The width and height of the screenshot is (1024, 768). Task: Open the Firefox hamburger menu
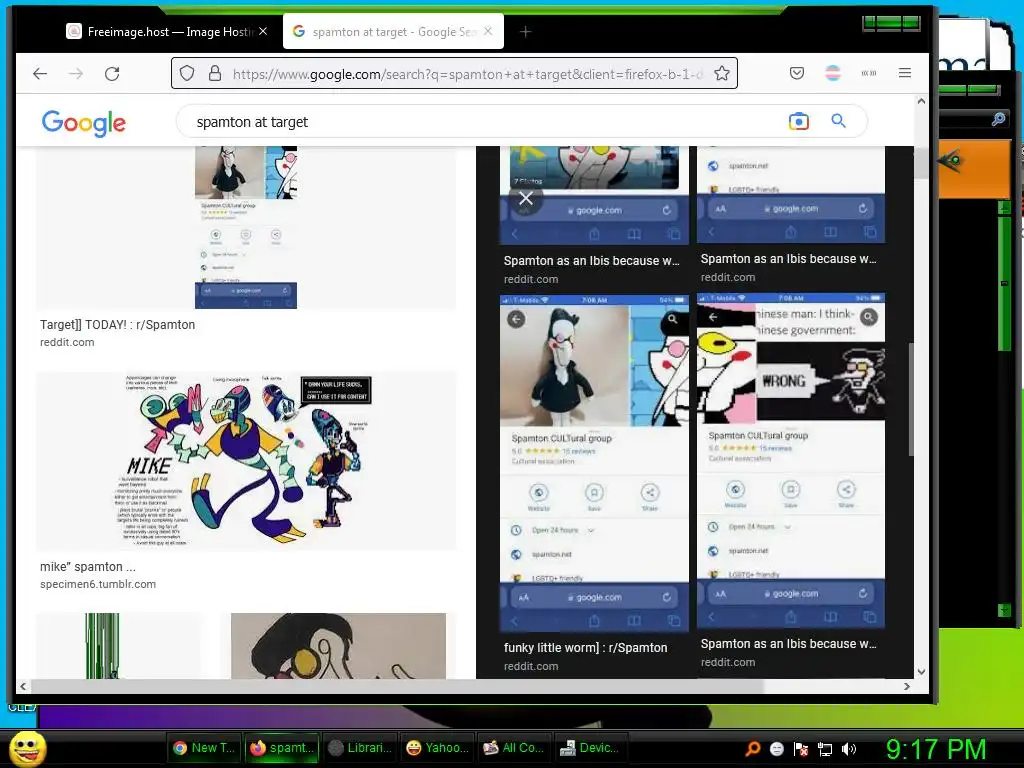[904, 73]
